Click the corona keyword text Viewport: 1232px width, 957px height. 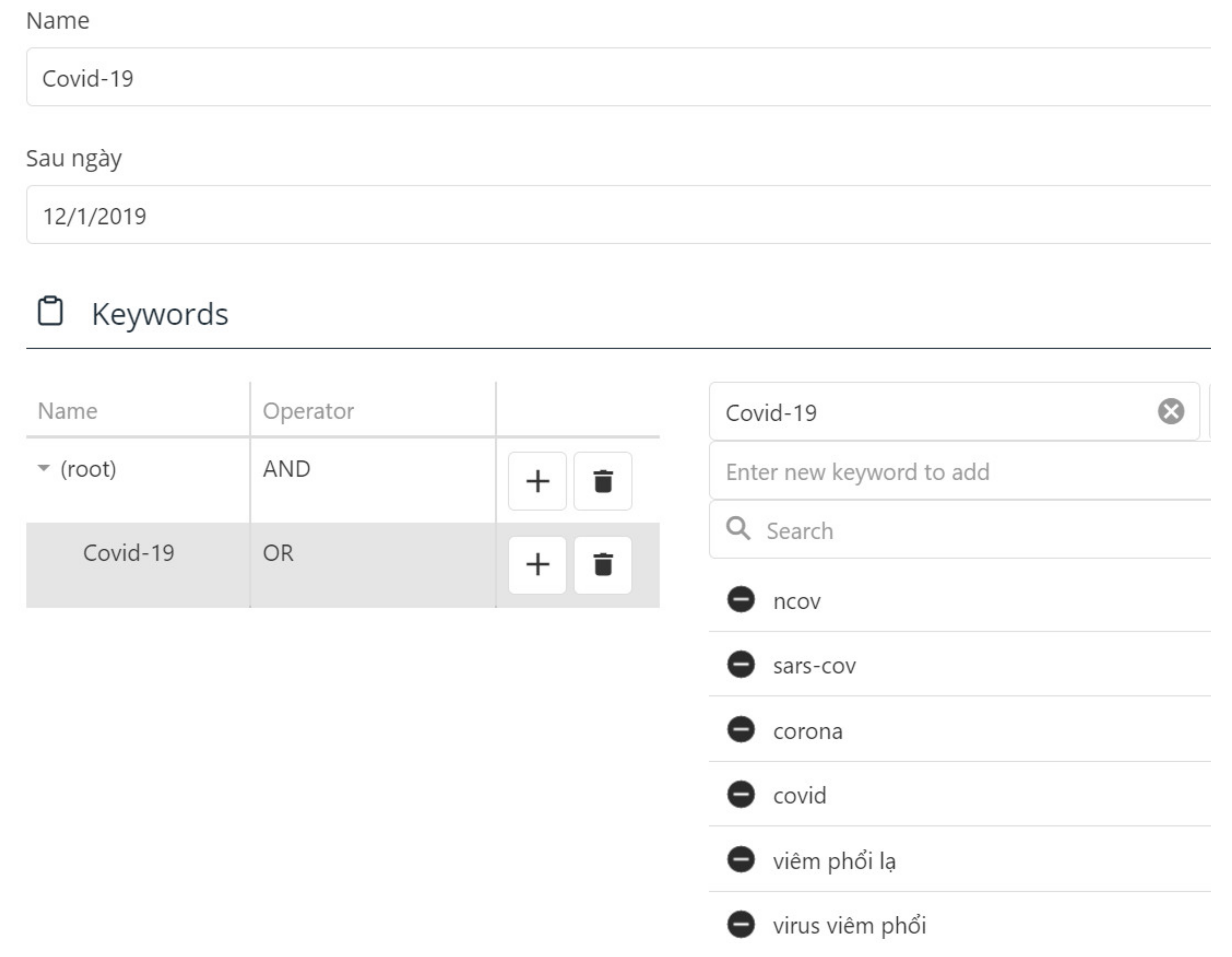click(808, 731)
